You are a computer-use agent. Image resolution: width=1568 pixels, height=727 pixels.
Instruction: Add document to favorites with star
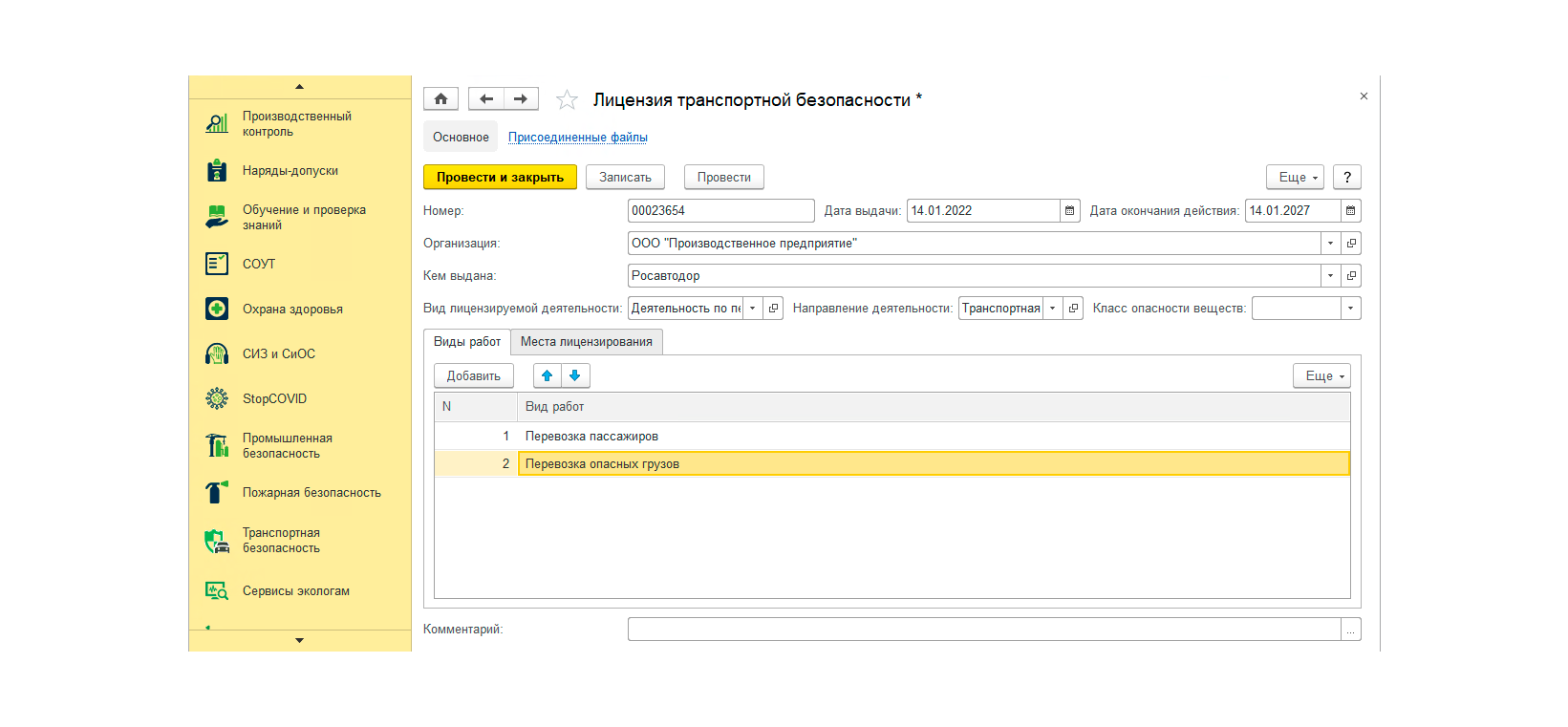click(567, 99)
